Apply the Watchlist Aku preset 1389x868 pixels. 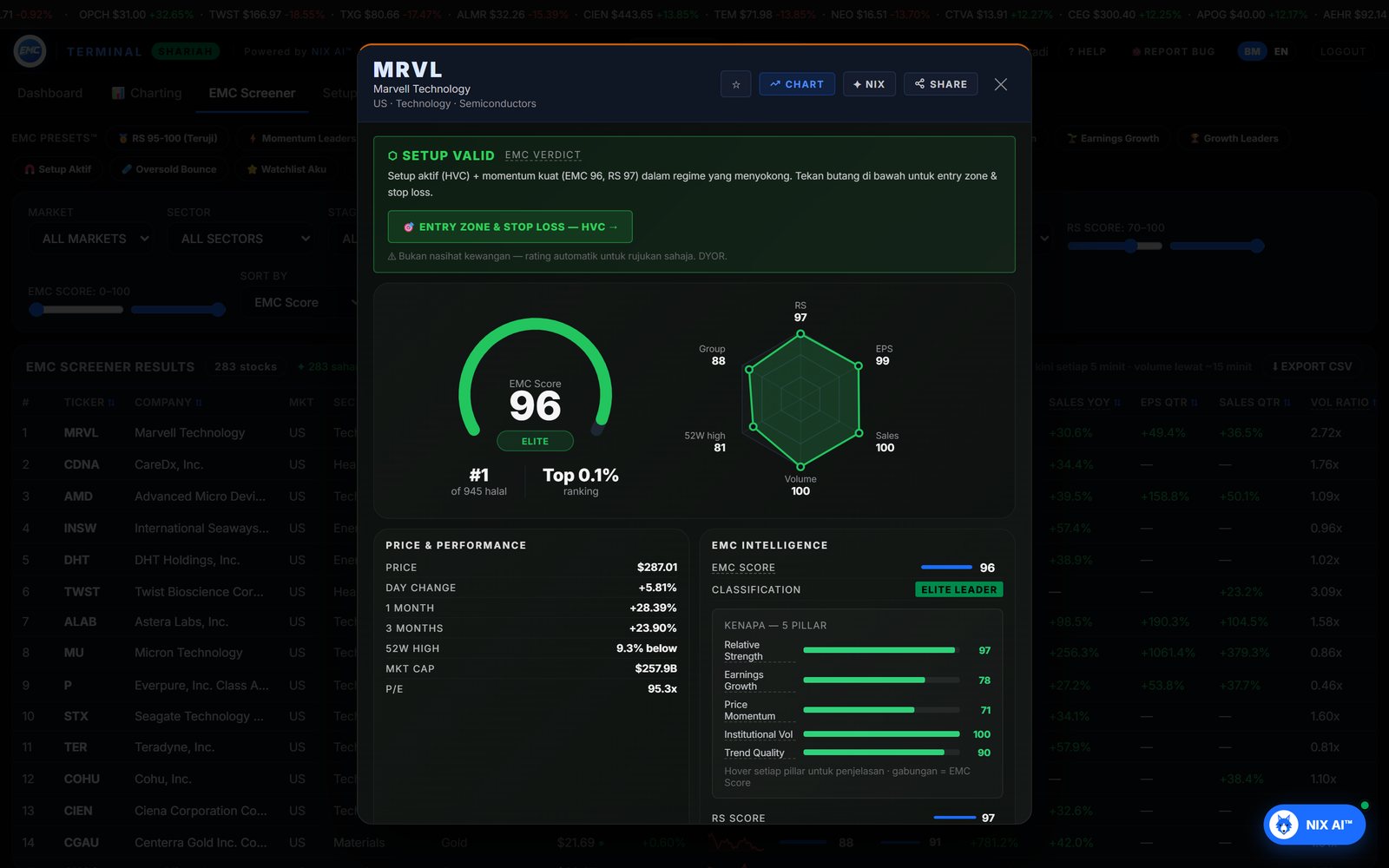[286, 169]
